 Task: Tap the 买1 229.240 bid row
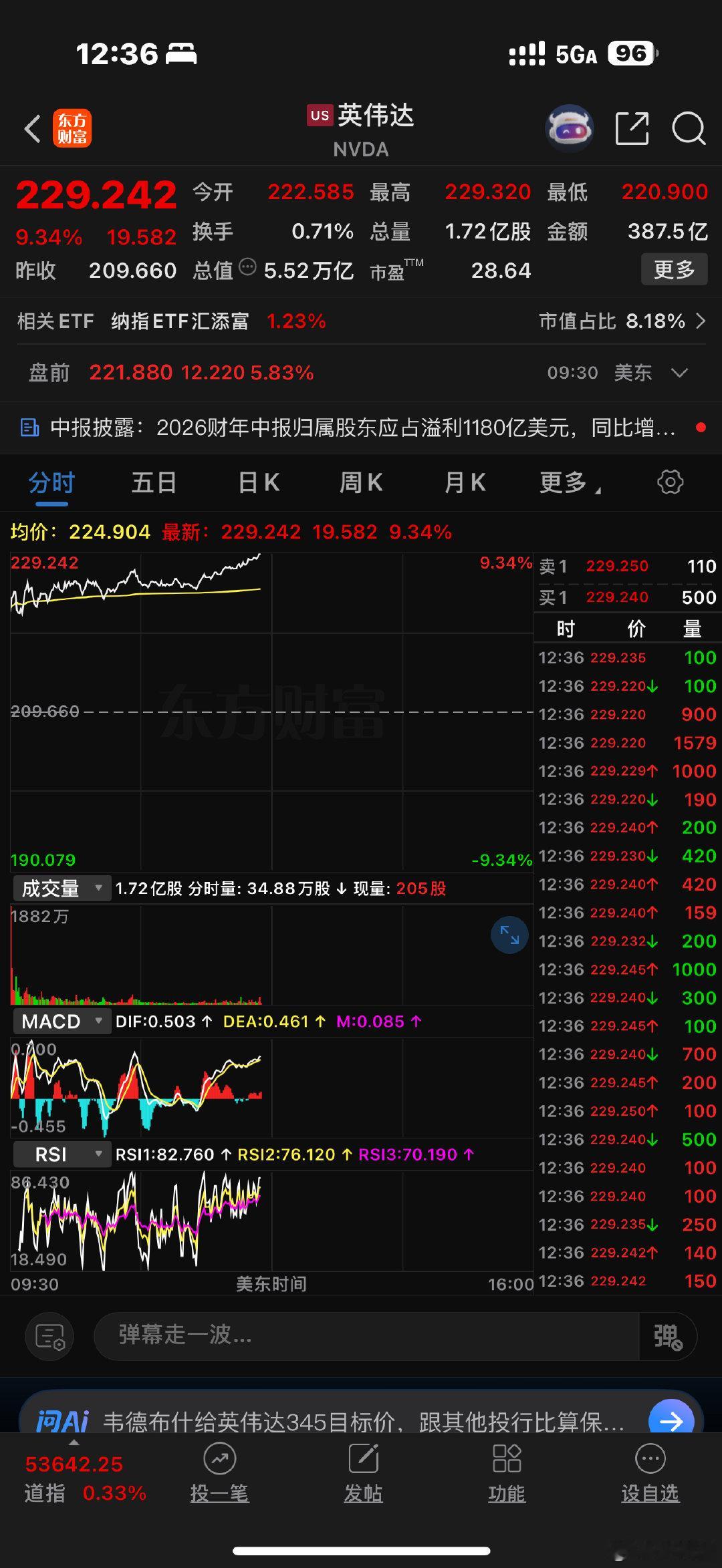click(x=627, y=597)
